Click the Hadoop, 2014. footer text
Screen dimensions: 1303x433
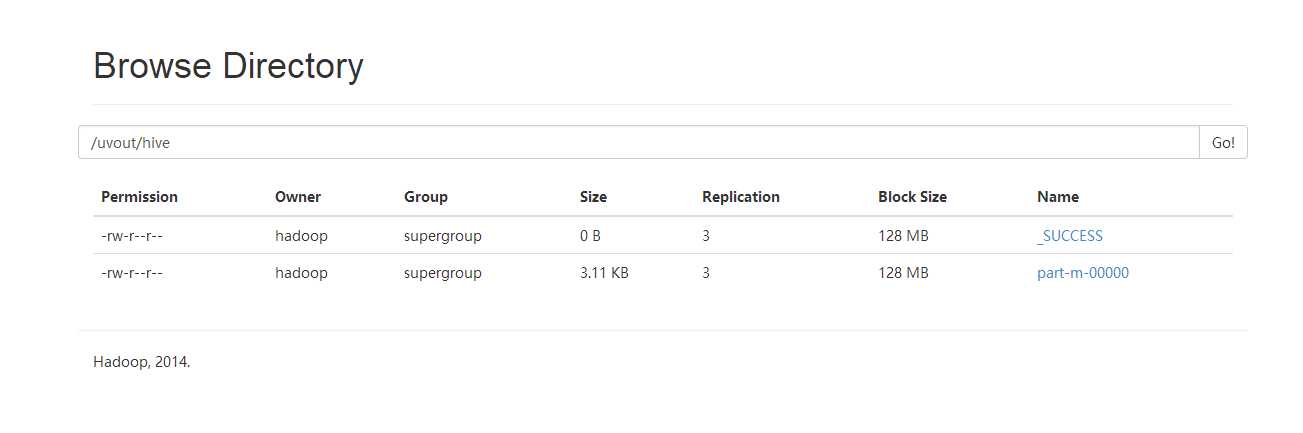pos(141,362)
